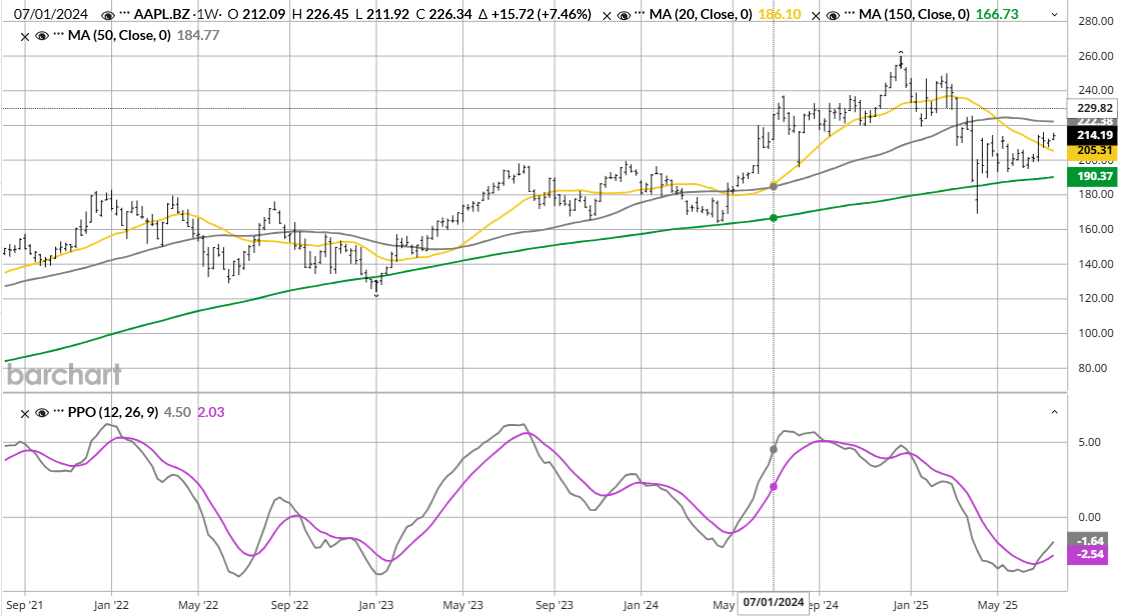Click the 260.00 price axis label
The height and width of the screenshot is (616, 1121).
(1096, 56)
